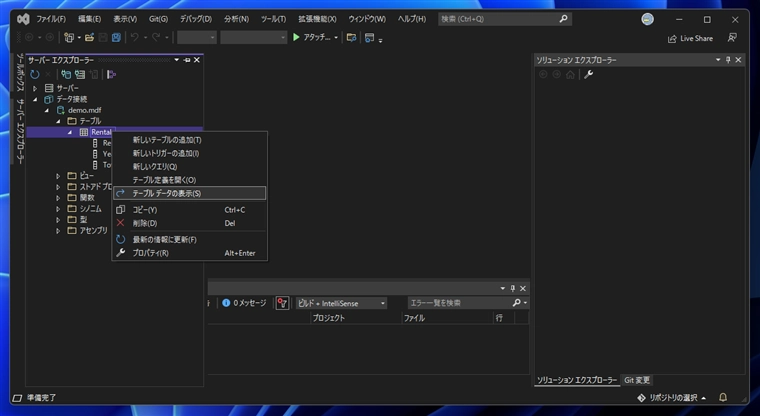Click the window layout toolbar icon
This screenshot has height=416, width=760.
pos(369,37)
